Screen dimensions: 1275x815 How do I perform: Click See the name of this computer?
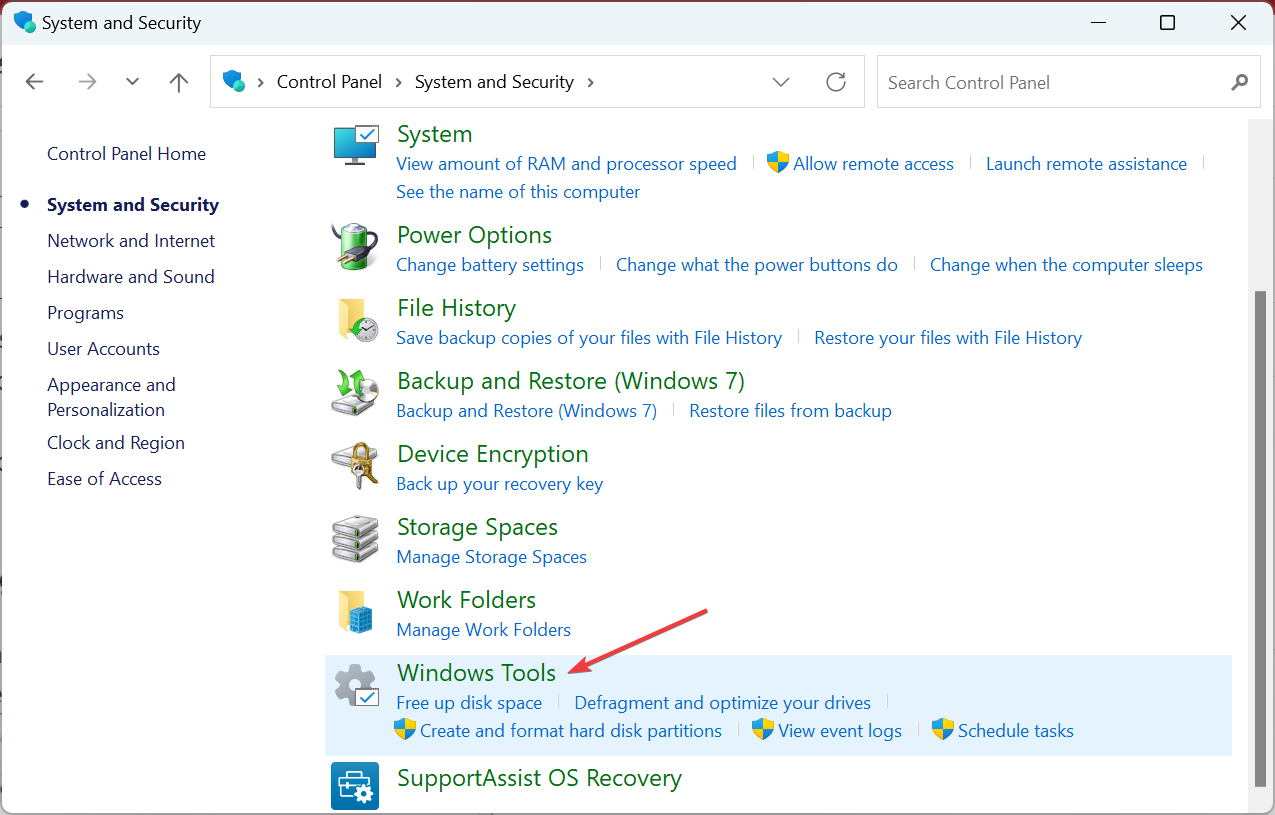518,192
